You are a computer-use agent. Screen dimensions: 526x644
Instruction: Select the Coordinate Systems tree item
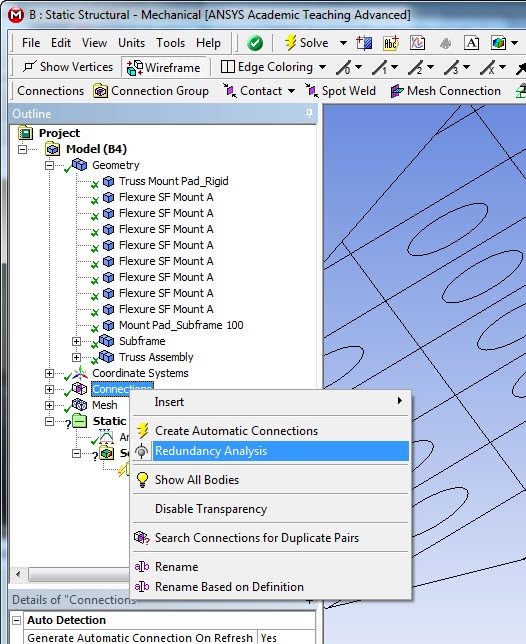point(140,373)
